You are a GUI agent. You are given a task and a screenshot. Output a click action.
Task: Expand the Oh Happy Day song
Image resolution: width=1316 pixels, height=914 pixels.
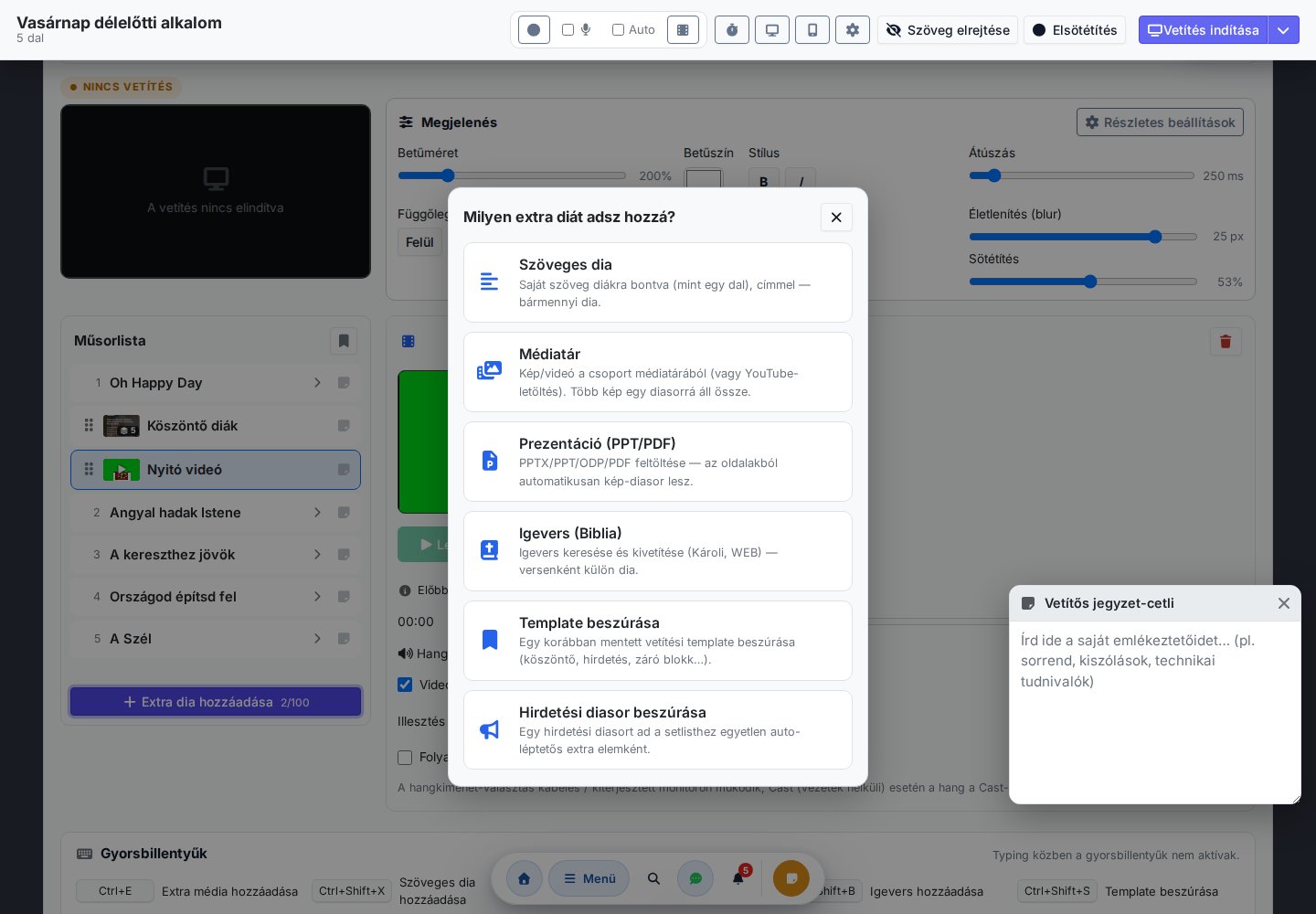tap(317, 383)
